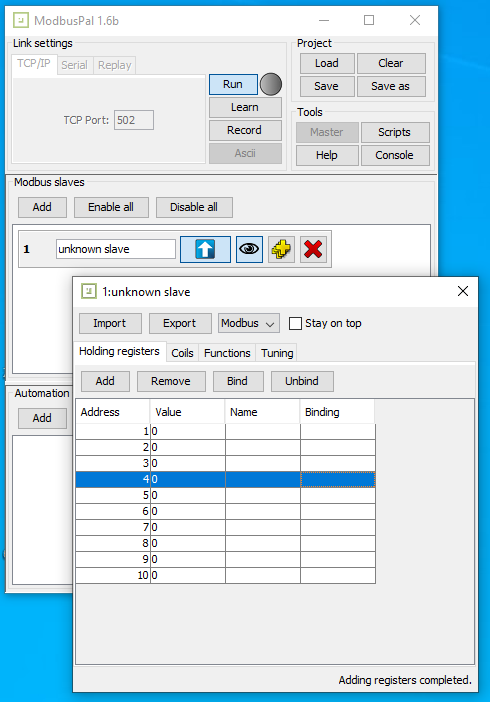Click the Scripts tool button
The width and height of the screenshot is (490, 702).
pyautogui.click(x=395, y=132)
